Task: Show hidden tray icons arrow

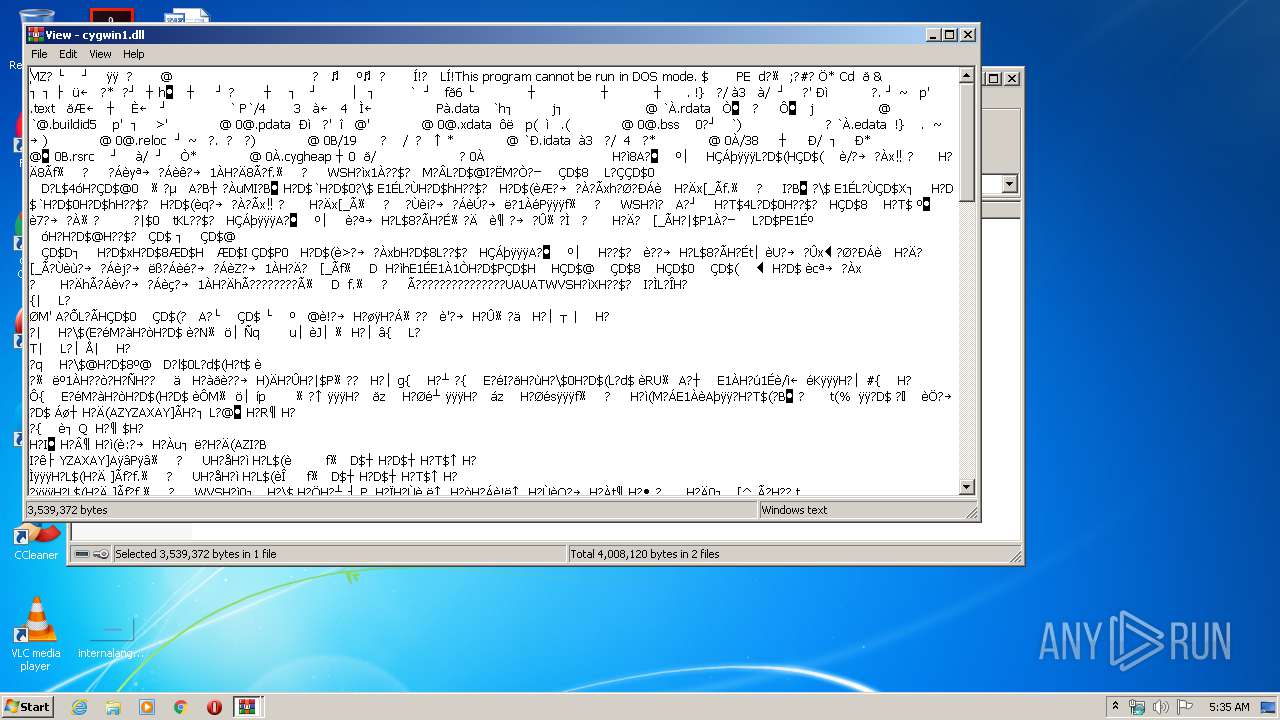Action: [1115, 707]
